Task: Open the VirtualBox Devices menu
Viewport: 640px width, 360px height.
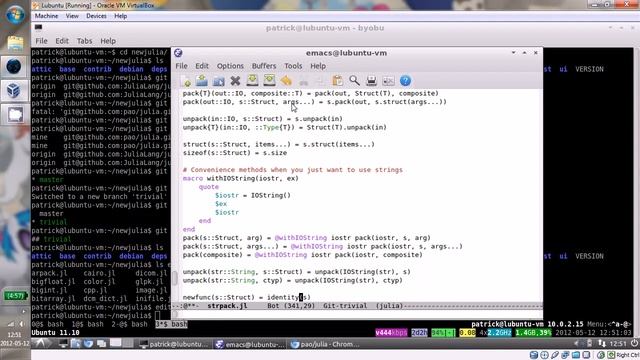Action: [96, 16]
